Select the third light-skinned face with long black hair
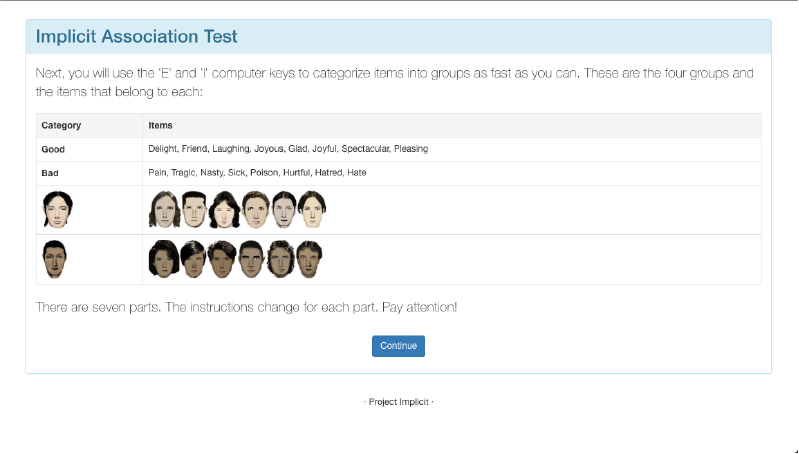 tap(224, 210)
